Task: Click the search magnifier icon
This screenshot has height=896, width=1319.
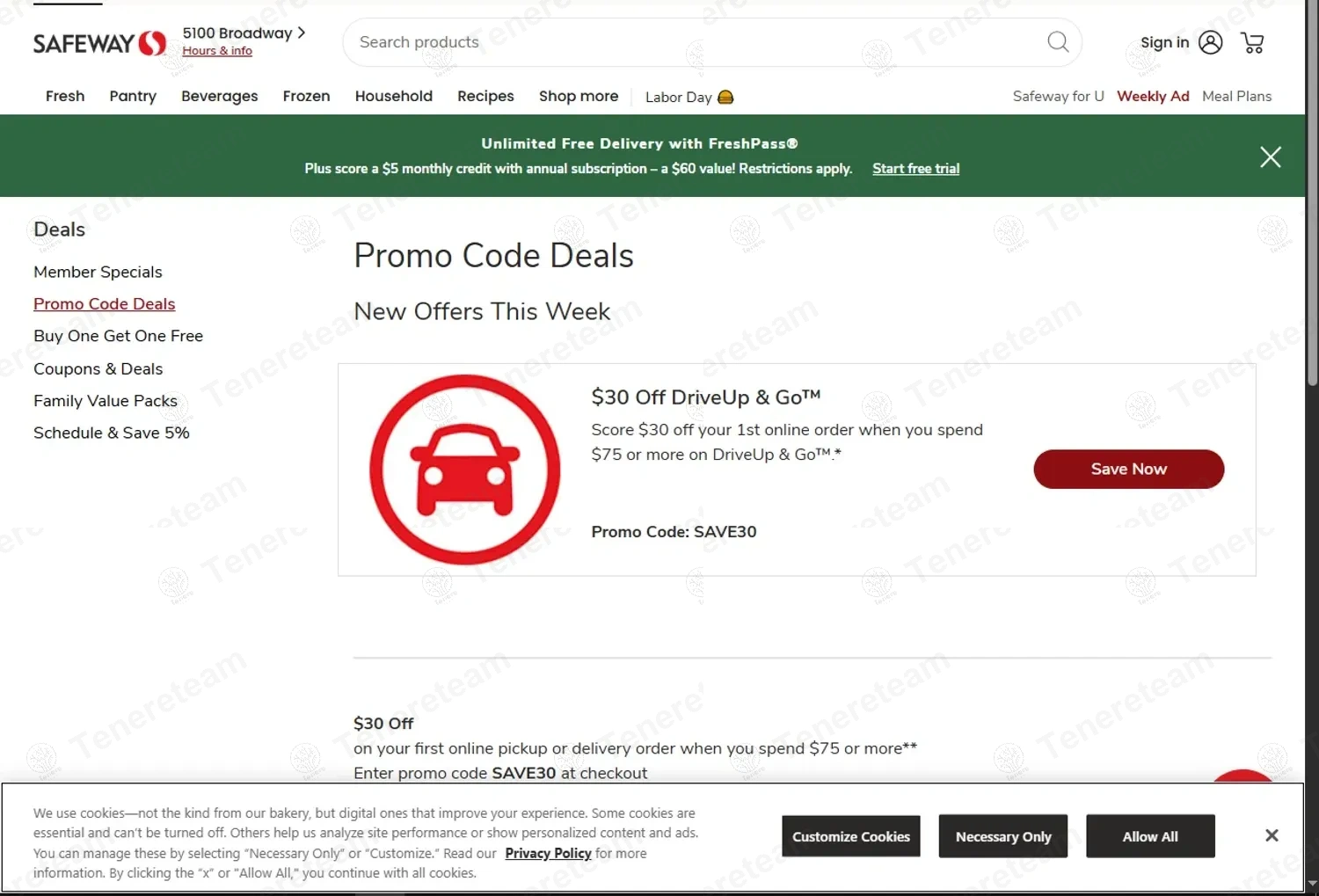Action: [x=1058, y=42]
